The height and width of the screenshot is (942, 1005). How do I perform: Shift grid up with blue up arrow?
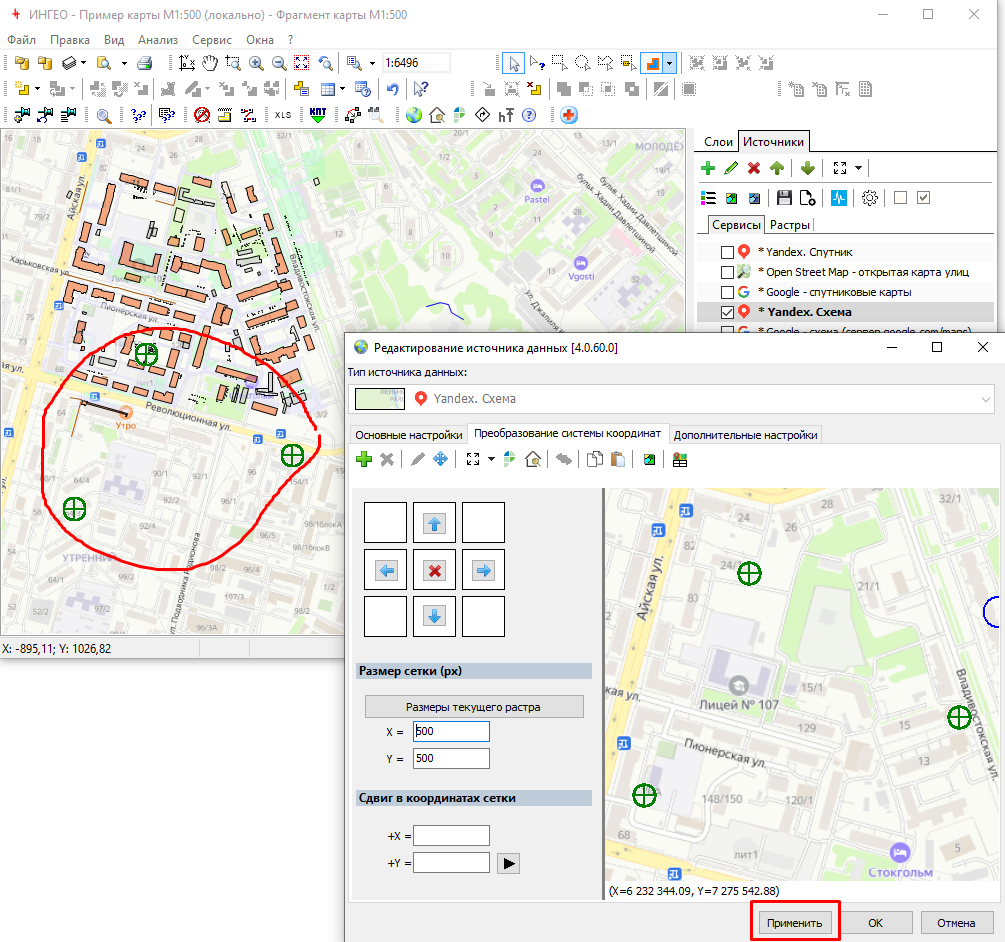[x=435, y=524]
